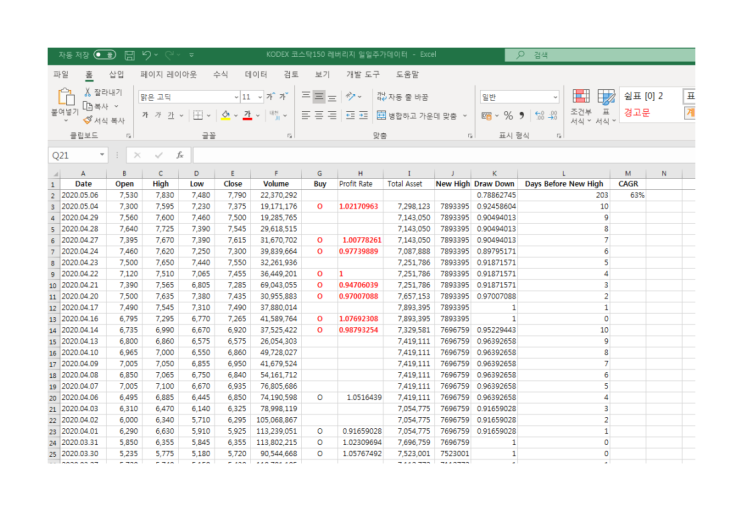This screenshot has height=525, width=743.
Task: Toggle center horizontal alignment
Action: coord(319,115)
